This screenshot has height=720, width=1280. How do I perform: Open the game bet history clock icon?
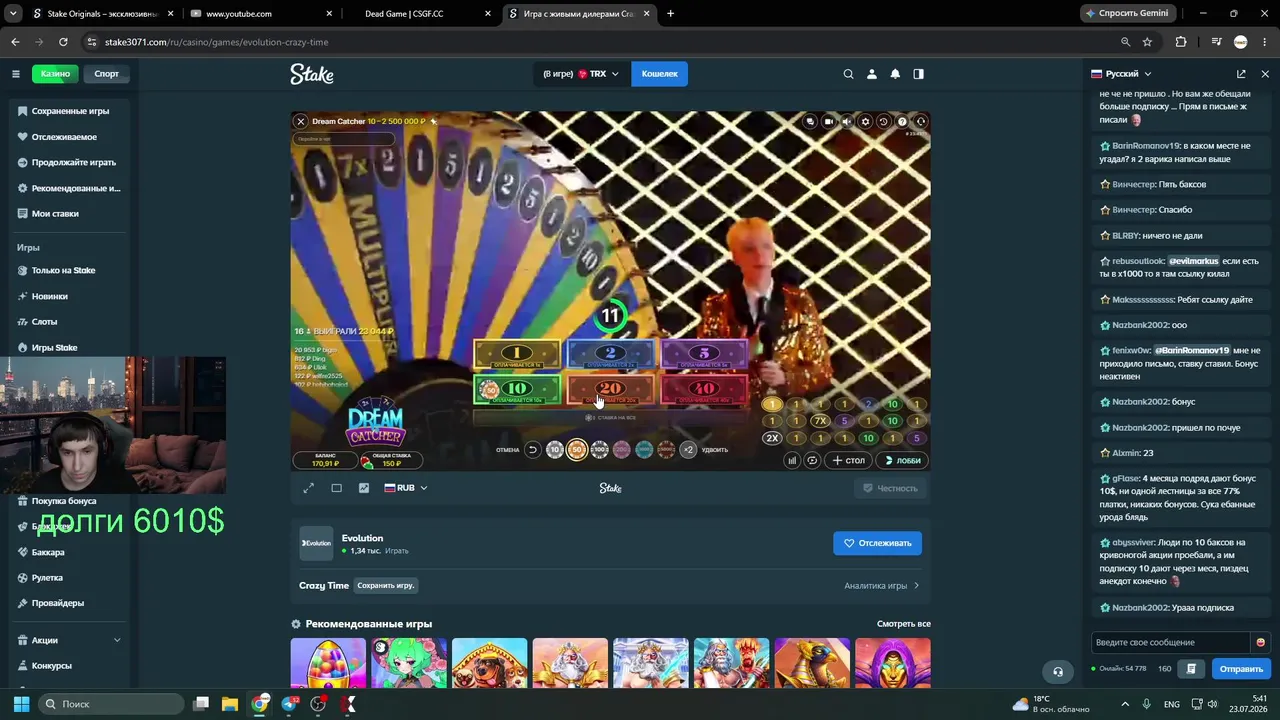coord(884,122)
